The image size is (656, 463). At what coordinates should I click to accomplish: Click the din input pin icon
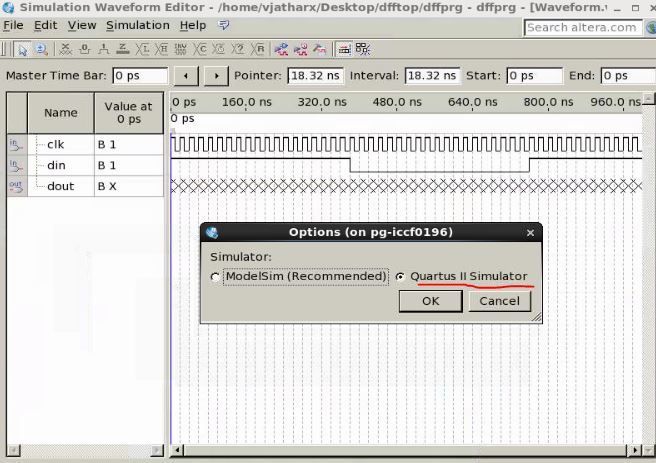16,166
